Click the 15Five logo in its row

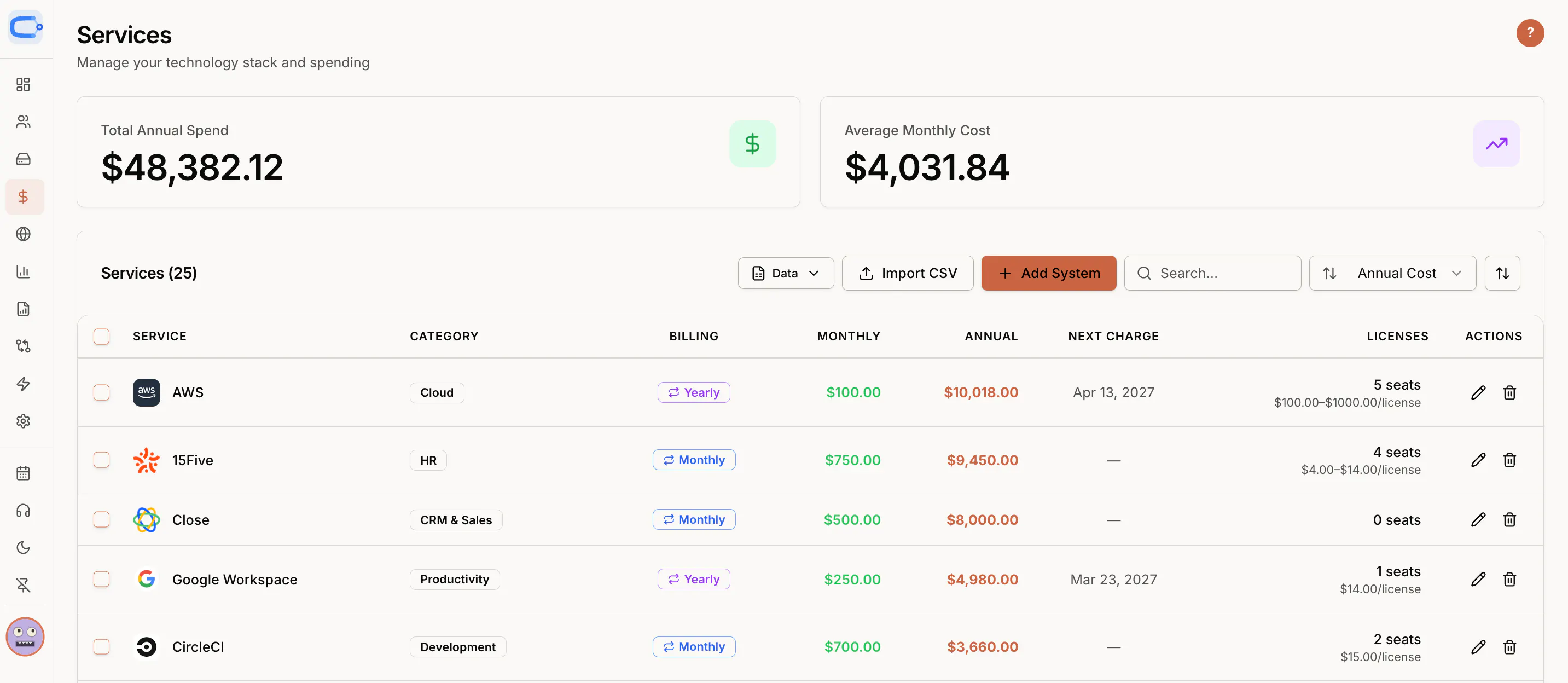pos(146,460)
